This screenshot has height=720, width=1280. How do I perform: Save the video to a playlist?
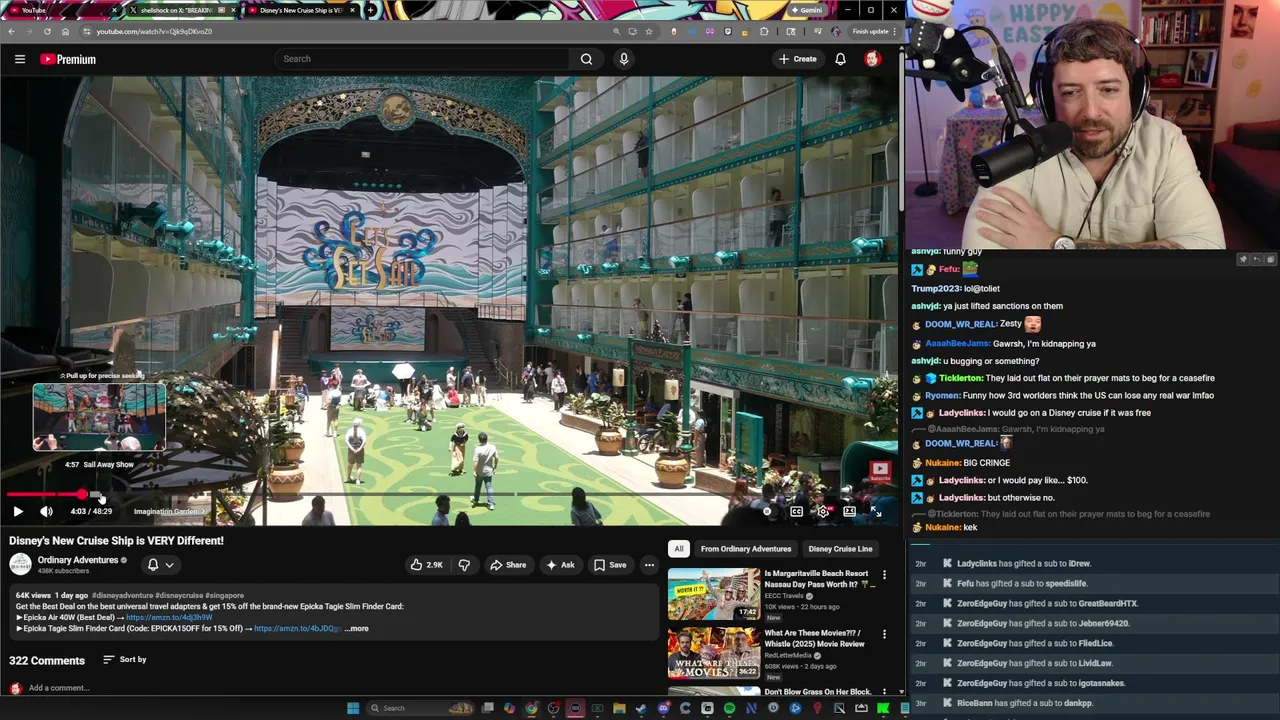[x=610, y=565]
